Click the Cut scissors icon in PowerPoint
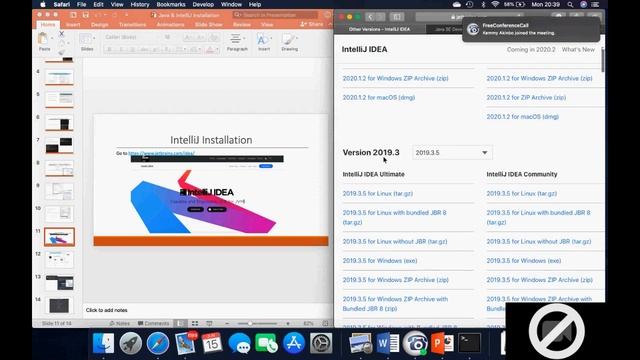Viewport: 640px width, 360px height. 62,34
